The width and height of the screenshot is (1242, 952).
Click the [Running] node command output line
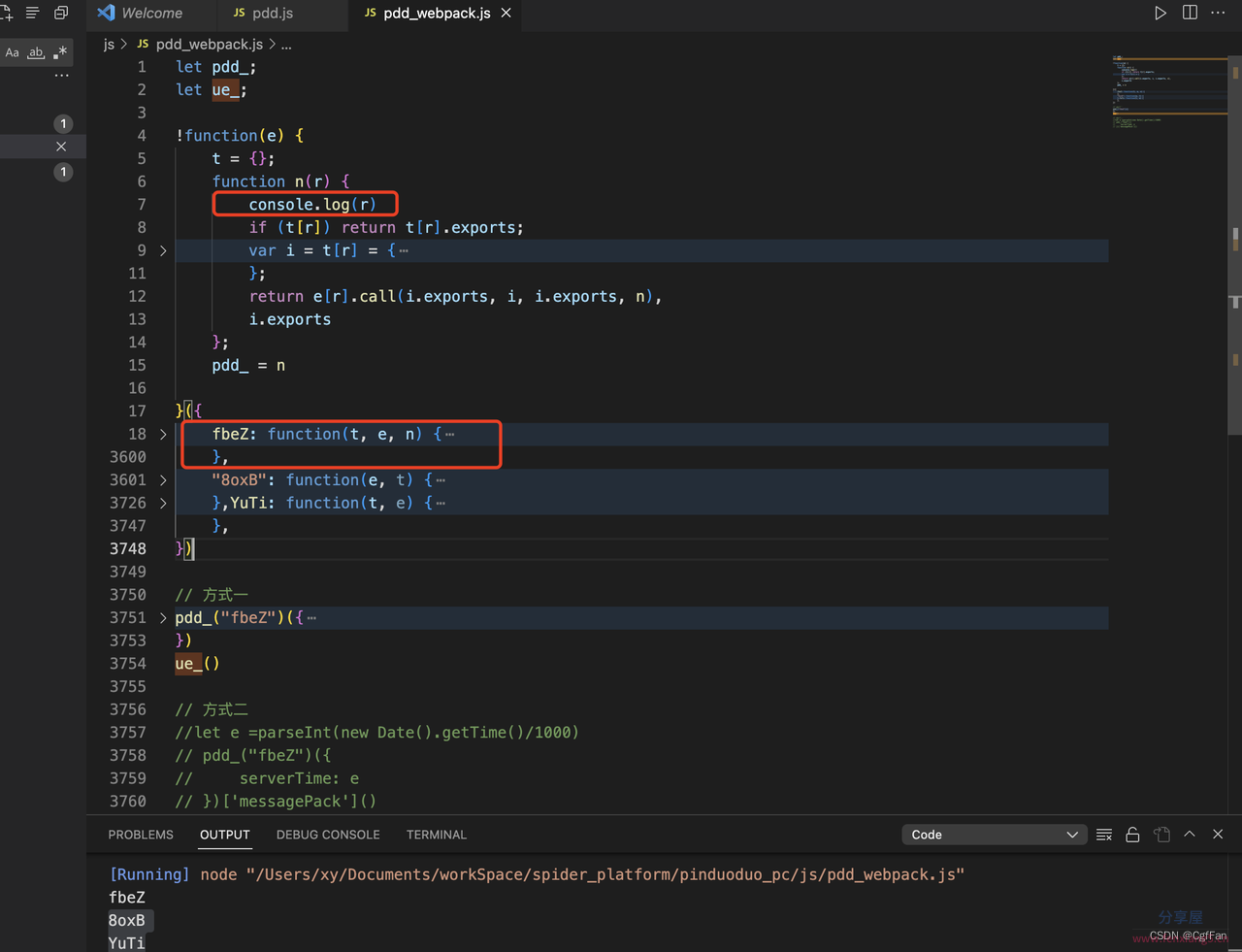[x=537, y=874]
